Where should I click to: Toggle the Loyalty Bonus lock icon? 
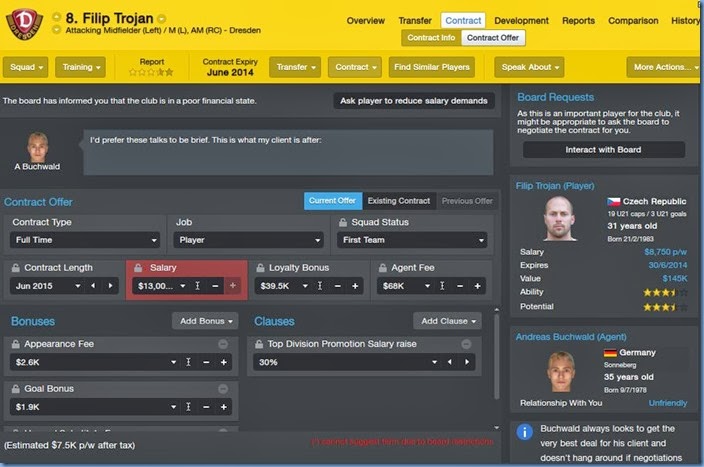coord(260,268)
